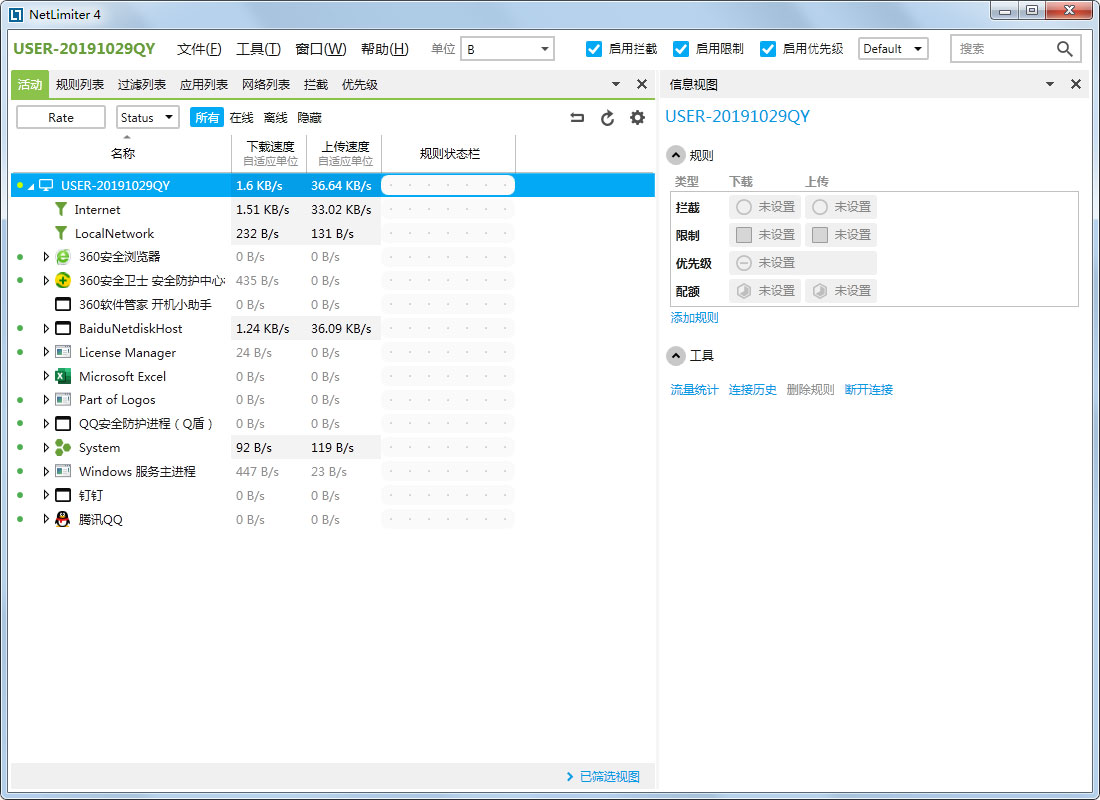1100x800 pixels.
Task: Switch to the 规则列表 tab
Action: (x=80, y=85)
